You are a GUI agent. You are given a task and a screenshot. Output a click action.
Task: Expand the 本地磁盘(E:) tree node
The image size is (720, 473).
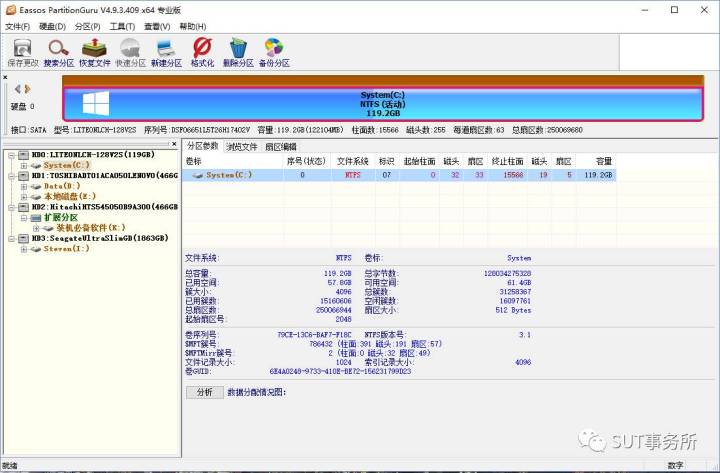(x=24, y=197)
